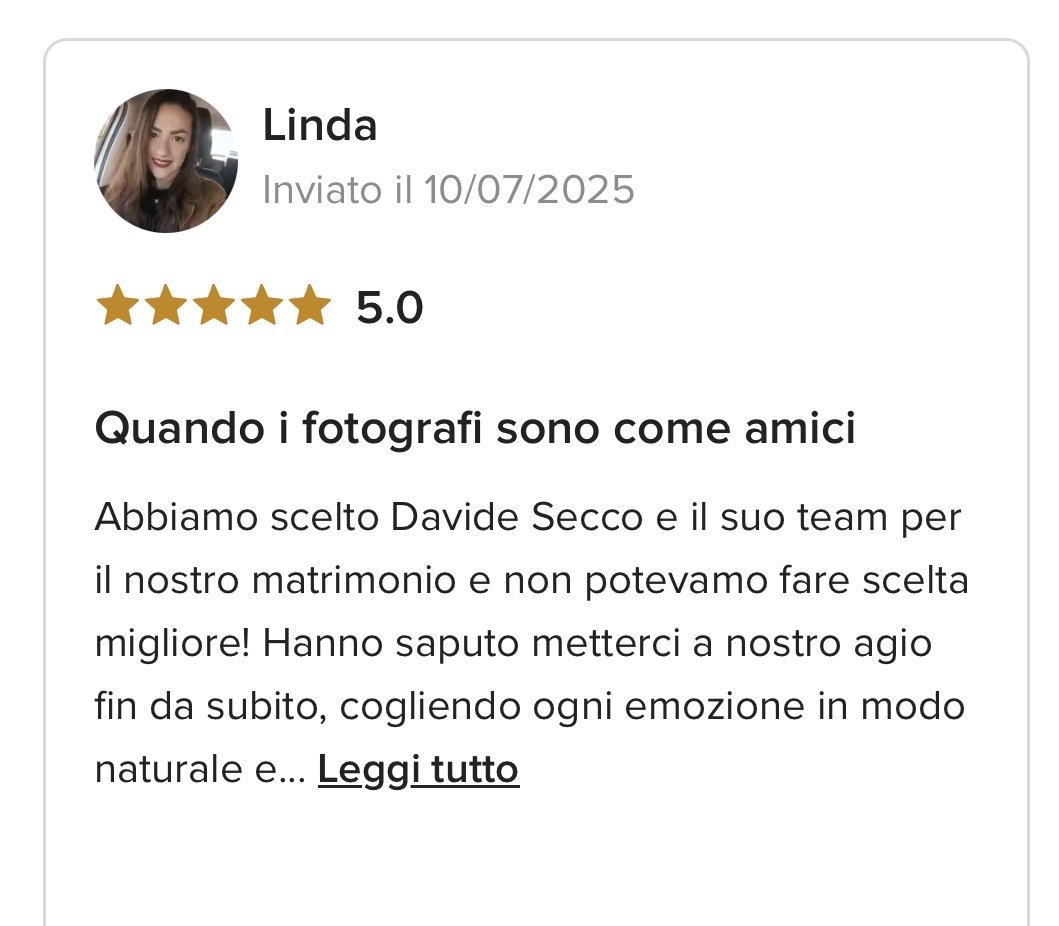Image resolution: width=1059 pixels, height=926 pixels.
Task: Click the fourth gold rating star
Action: point(262,305)
